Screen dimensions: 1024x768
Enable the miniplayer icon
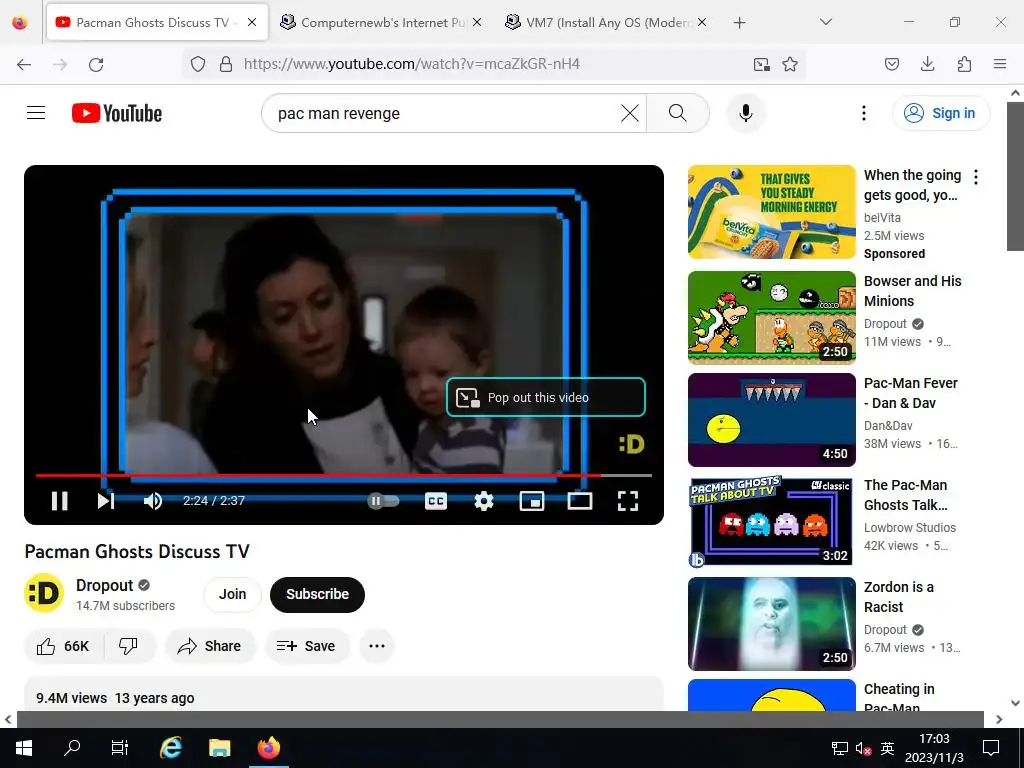pos(532,501)
